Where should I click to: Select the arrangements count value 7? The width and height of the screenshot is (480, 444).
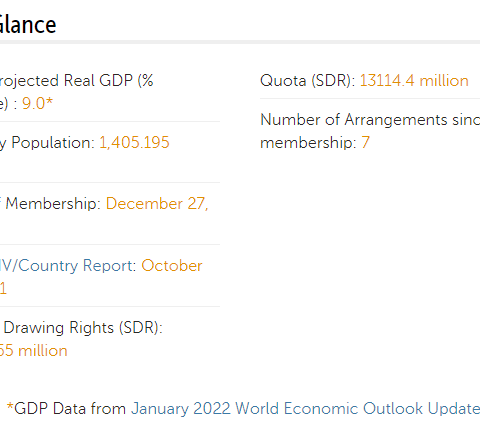pyautogui.click(x=366, y=143)
